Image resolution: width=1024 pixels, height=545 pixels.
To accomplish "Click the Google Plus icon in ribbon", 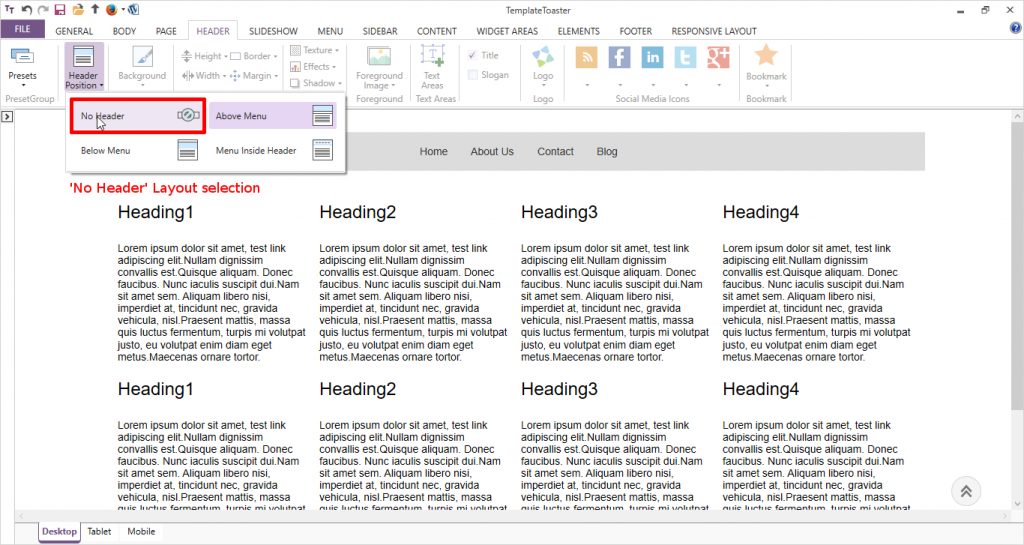I will point(718,58).
